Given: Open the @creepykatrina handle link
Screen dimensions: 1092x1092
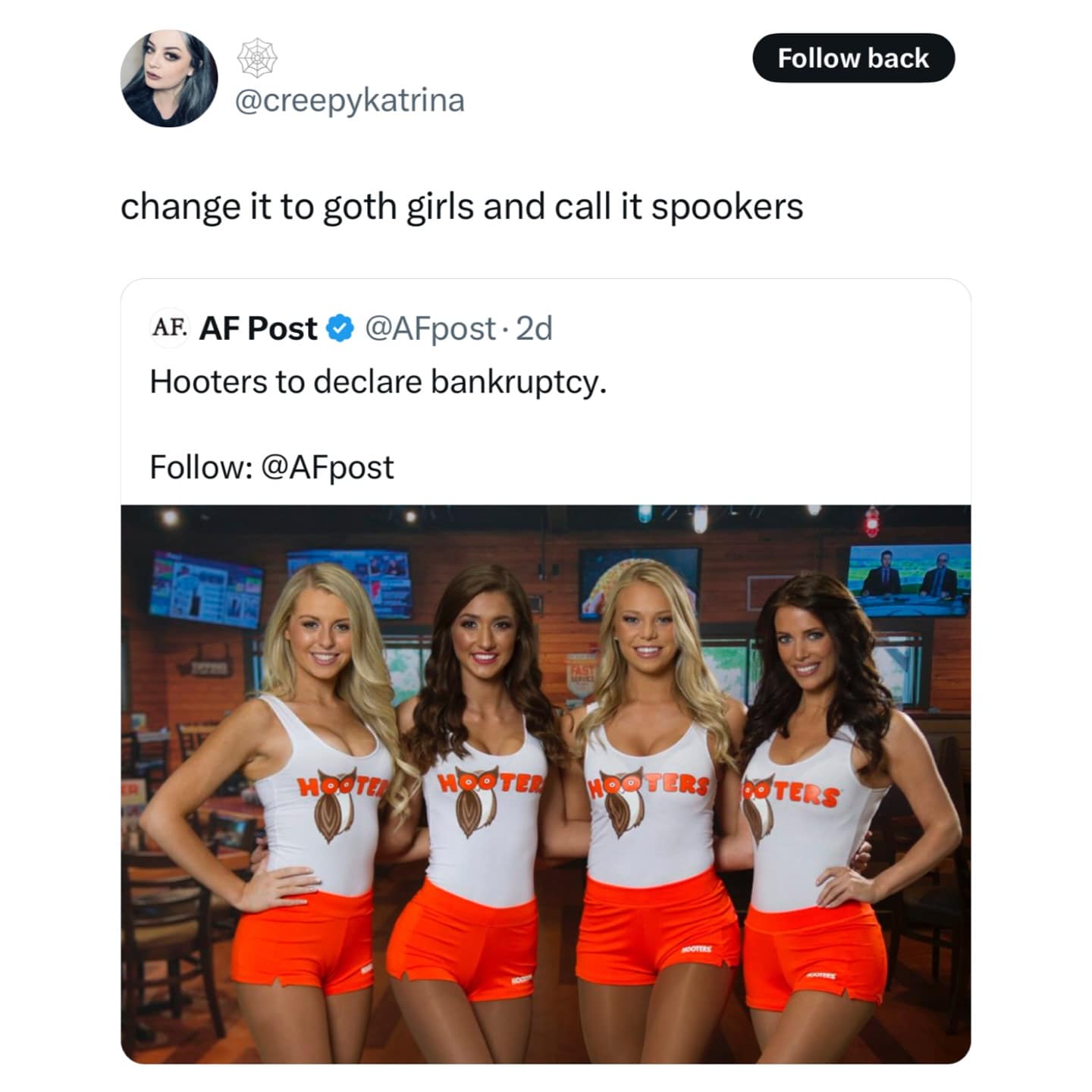Looking at the screenshot, I should coord(350,100).
